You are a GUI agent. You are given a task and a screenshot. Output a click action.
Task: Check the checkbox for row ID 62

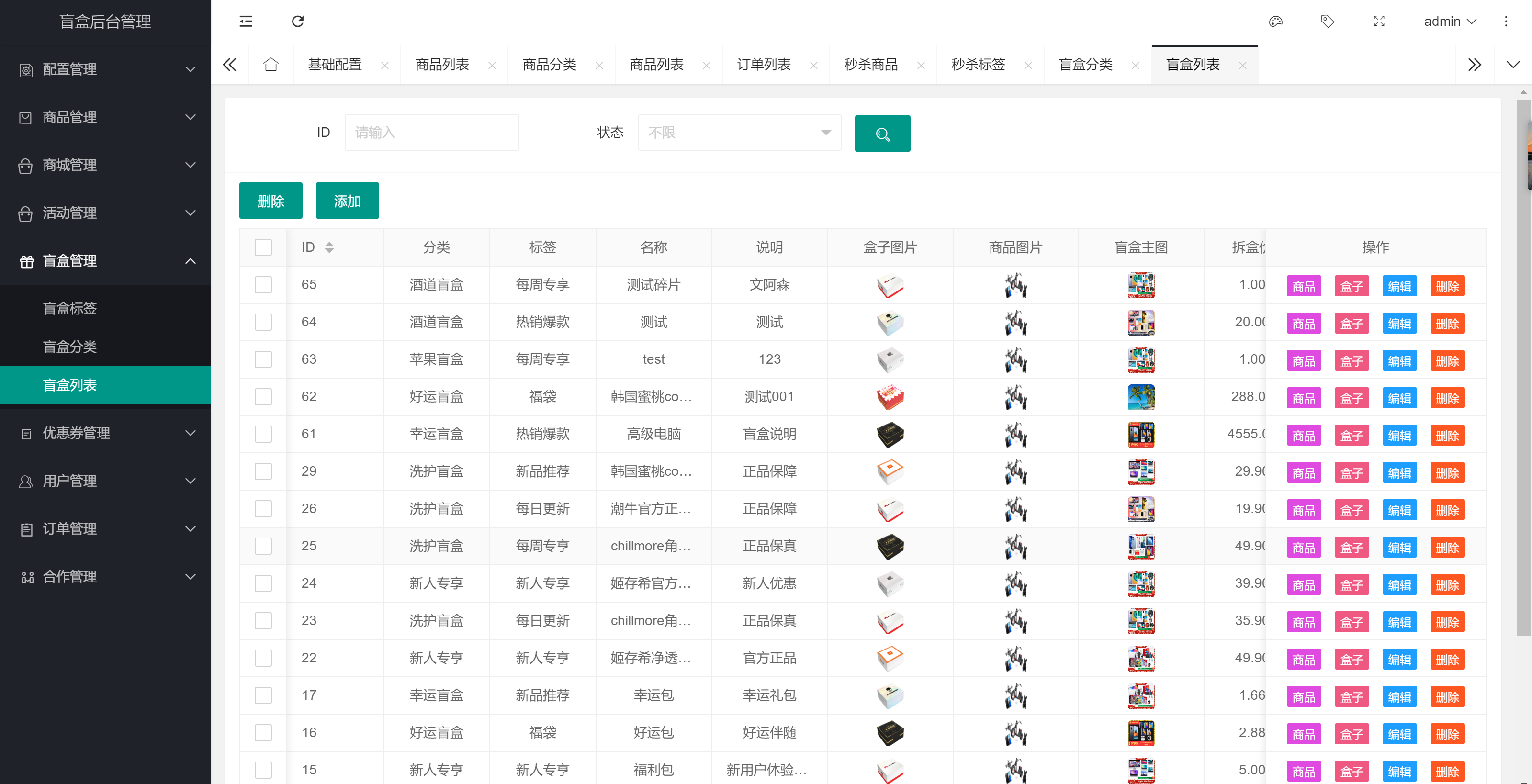pyautogui.click(x=263, y=396)
